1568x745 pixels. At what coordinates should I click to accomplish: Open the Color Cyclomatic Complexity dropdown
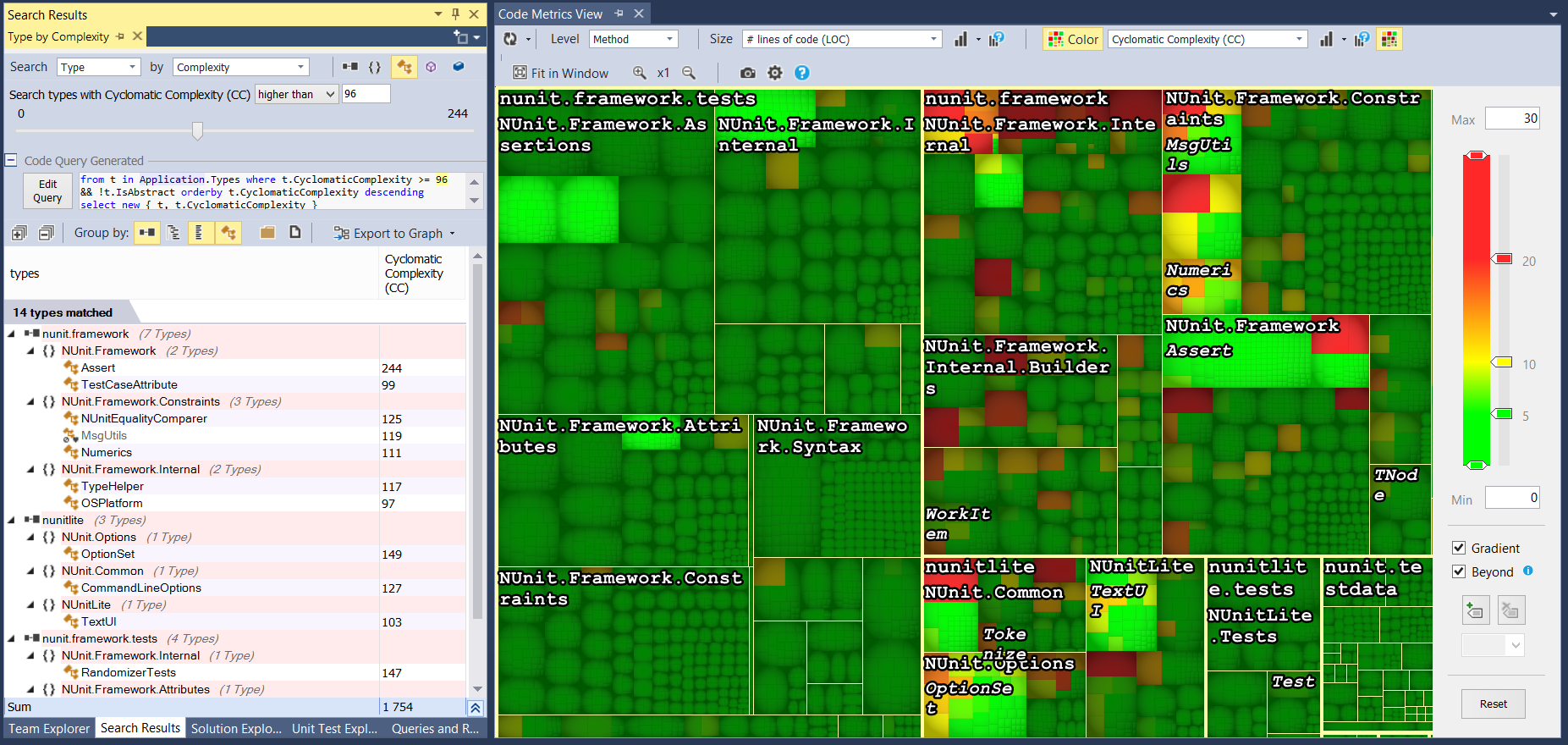[1208, 39]
